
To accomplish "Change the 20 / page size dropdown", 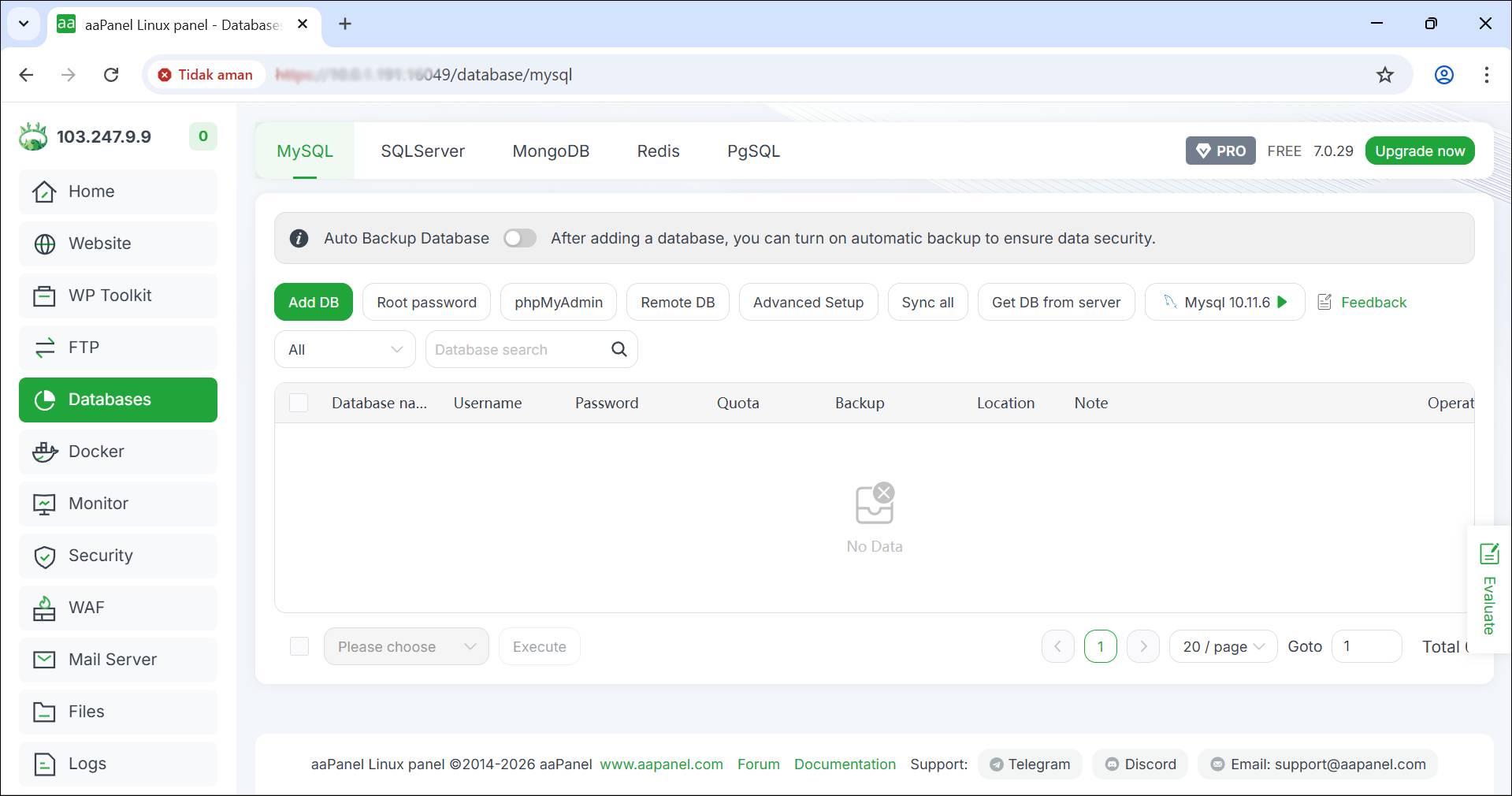I will pos(1223,646).
